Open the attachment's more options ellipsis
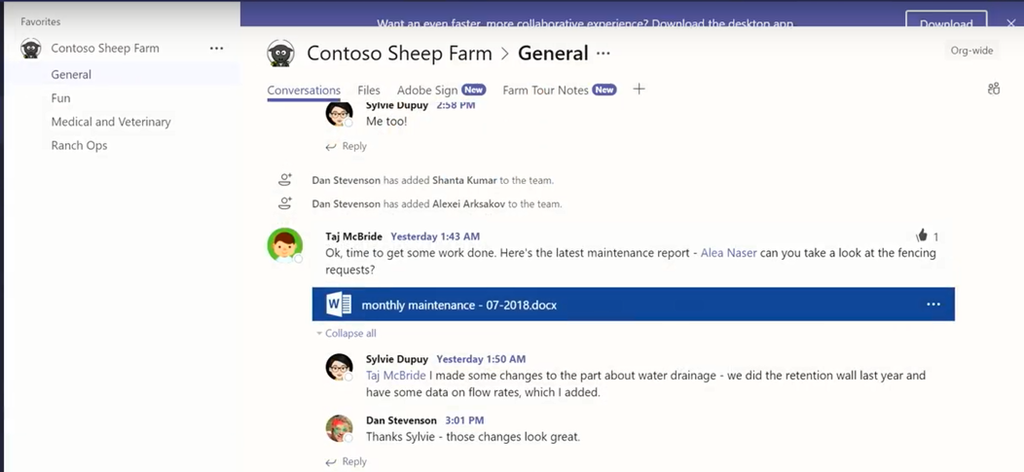Viewport: 1024px width, 472px height. click(933, 304)
